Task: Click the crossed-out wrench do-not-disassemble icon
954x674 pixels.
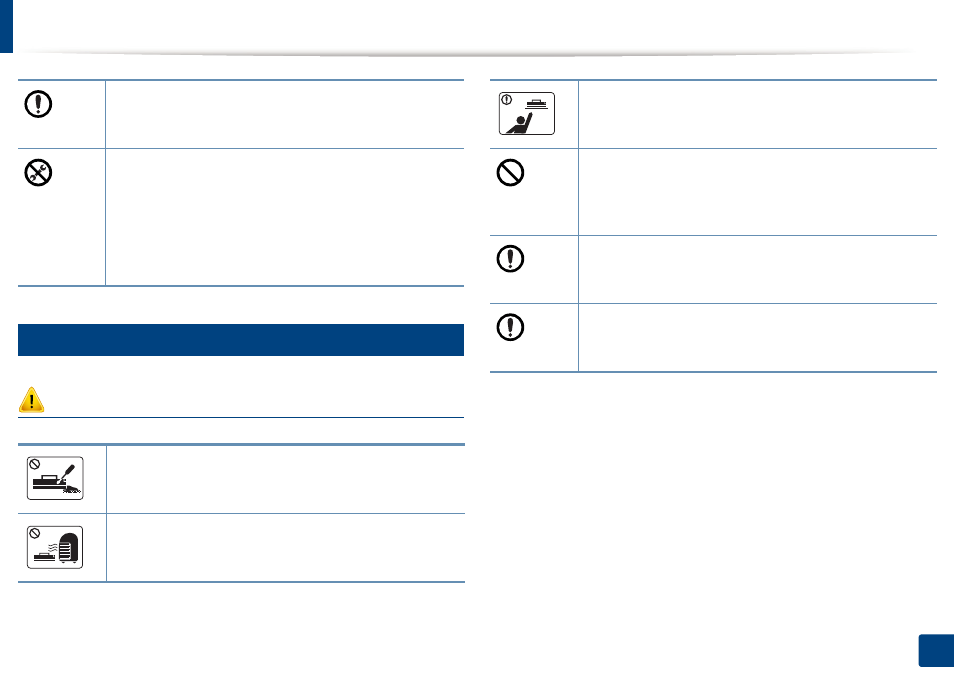Action: coord(38,173)
